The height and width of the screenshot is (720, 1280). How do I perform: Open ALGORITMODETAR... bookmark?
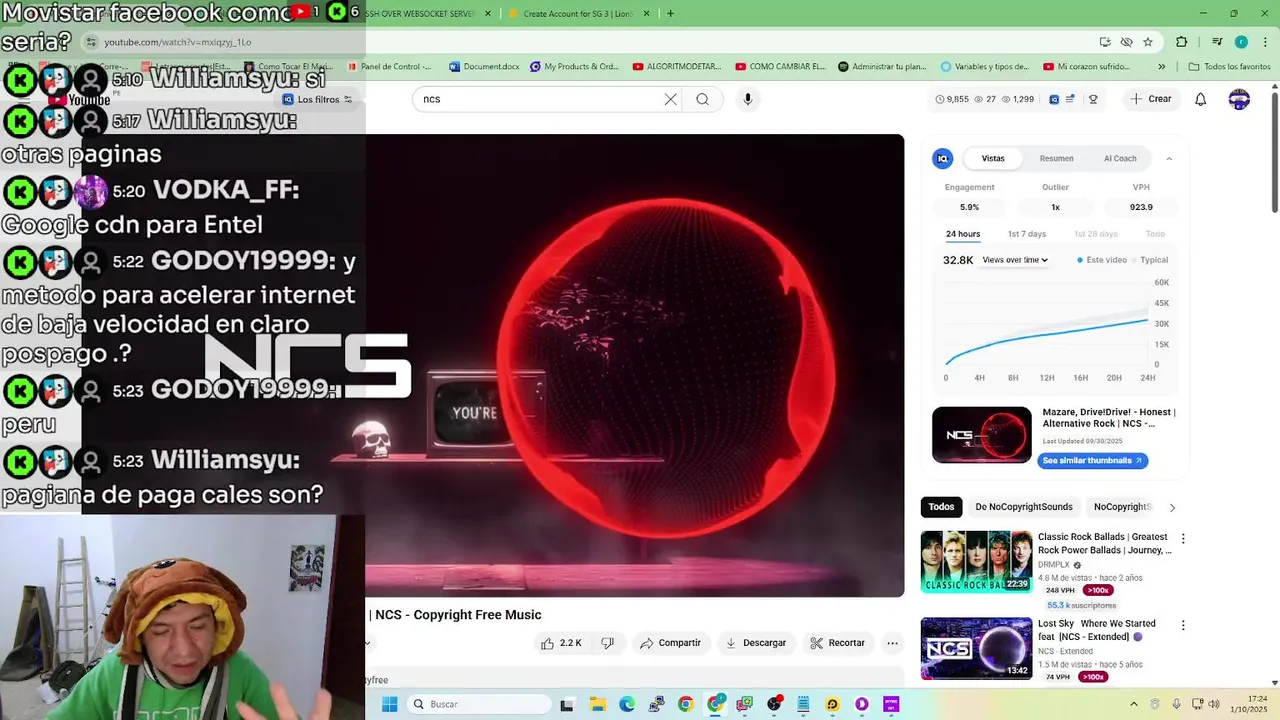(677, 67)
